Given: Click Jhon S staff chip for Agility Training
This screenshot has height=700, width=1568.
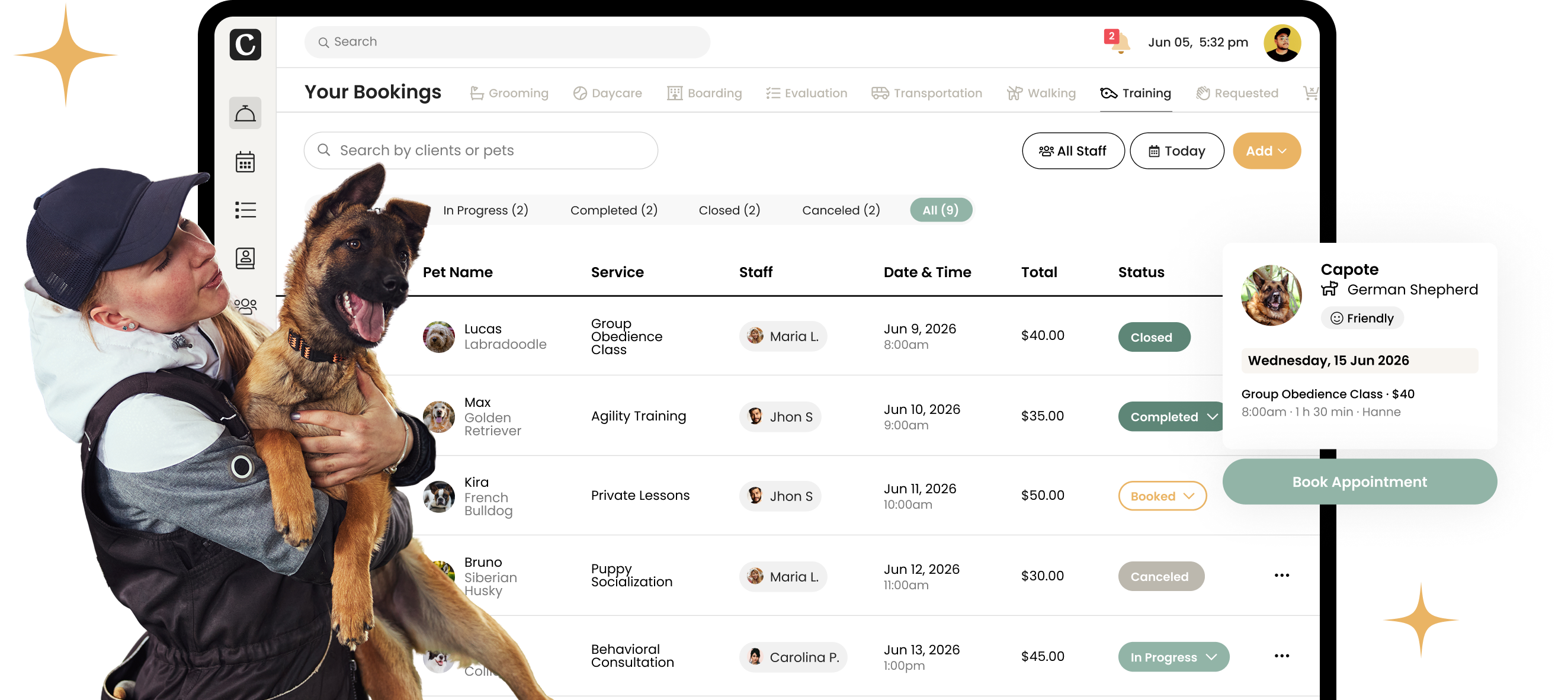Looking at the screenshot, I should click(780, 416).
